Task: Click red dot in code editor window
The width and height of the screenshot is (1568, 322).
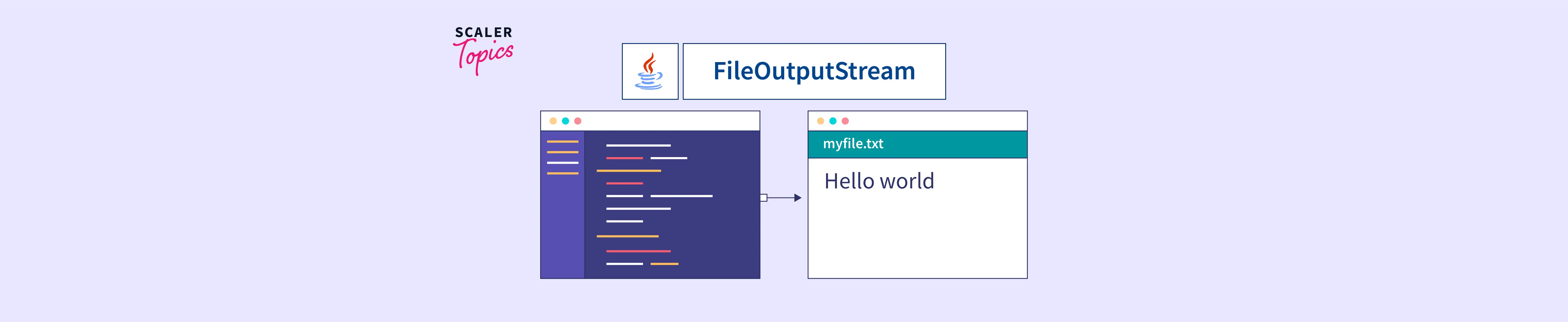Action: (x=578, y=121)
